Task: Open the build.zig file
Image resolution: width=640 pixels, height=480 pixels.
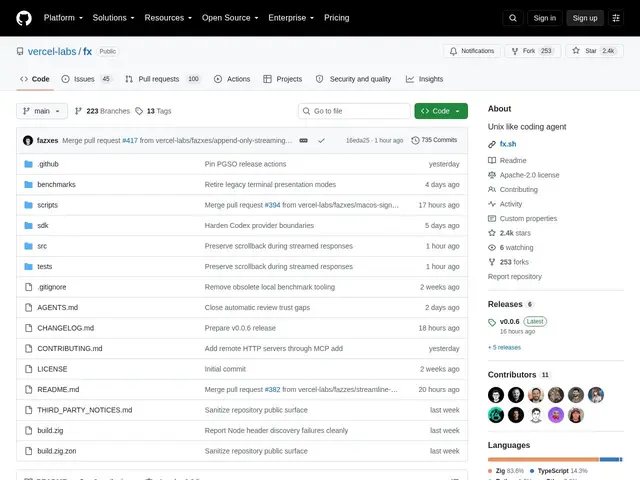Action: click(50, 430)
